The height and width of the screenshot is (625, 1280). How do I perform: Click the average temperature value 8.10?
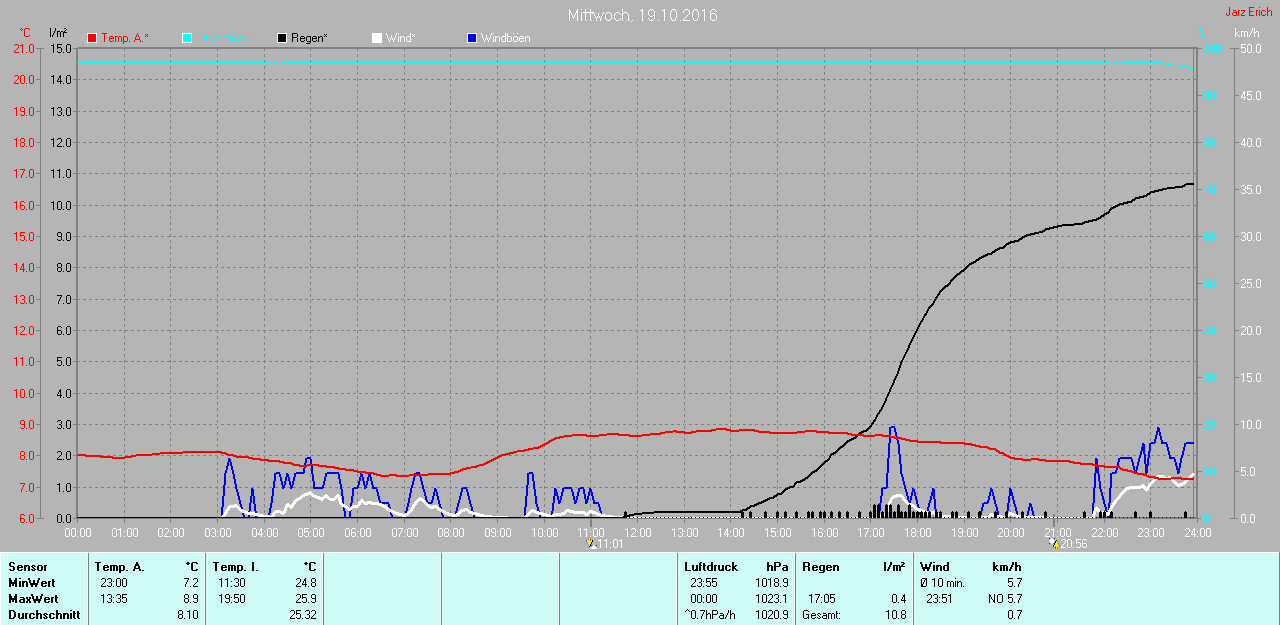pyautogui.click(x=188, y=615)
